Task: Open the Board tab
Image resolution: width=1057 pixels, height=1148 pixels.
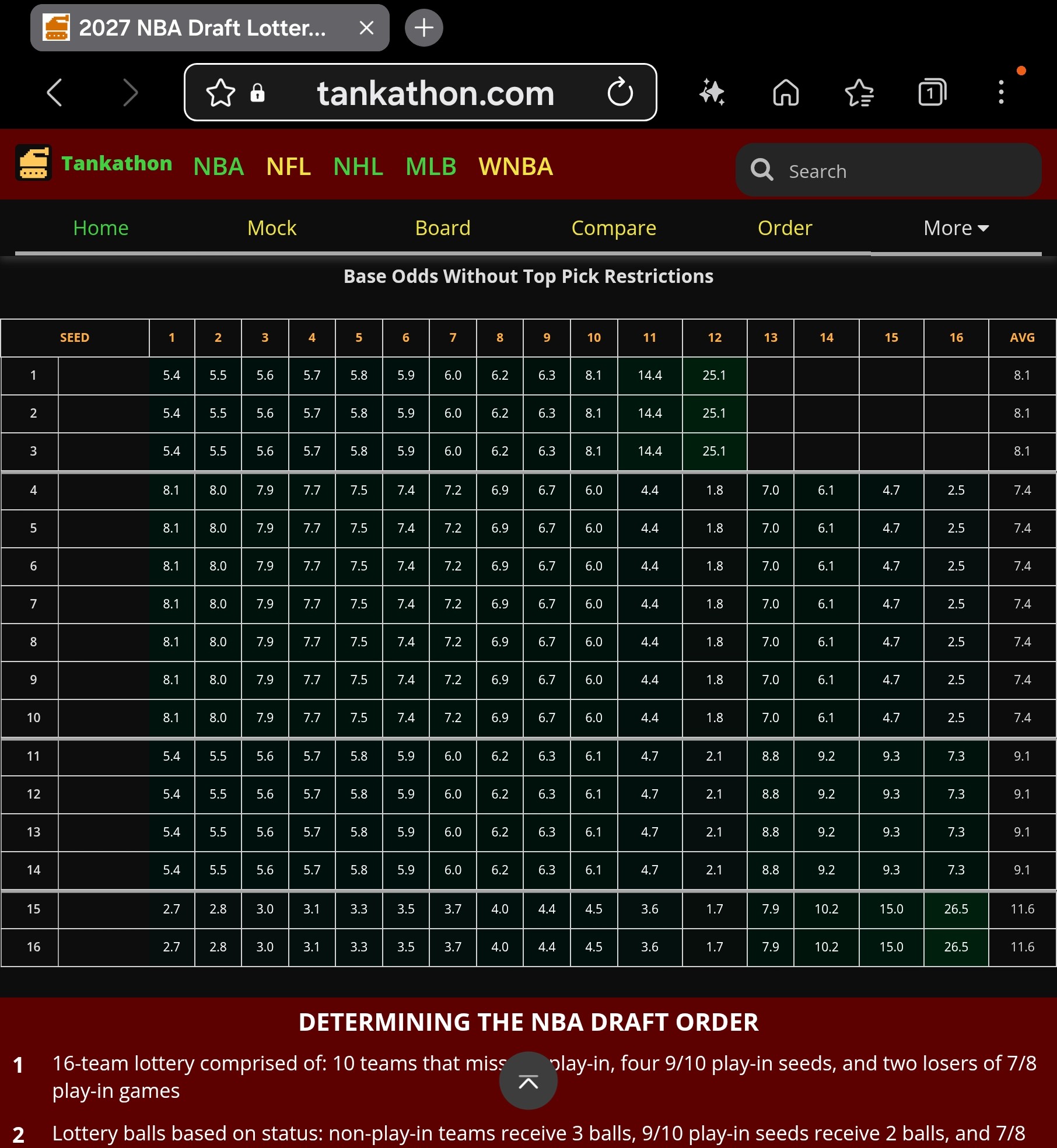Action: tap(443, 228)
